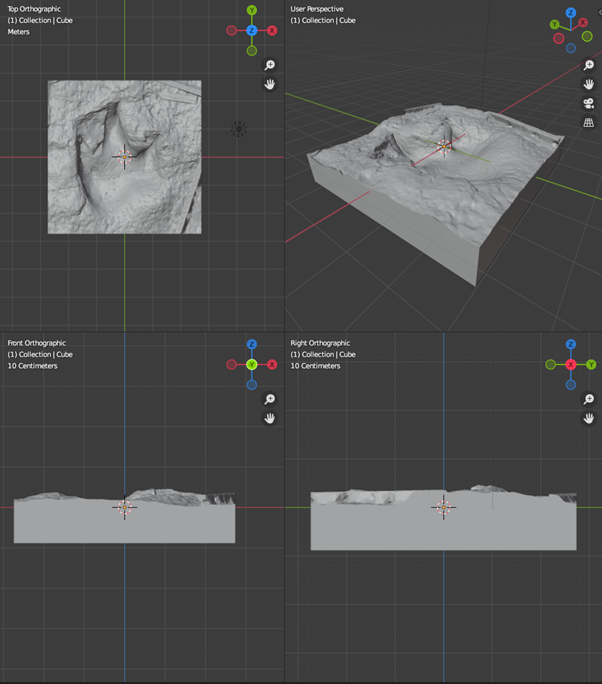
Task: Click green Y axis on Top view gizmo
Action: (x=252, y=11)
